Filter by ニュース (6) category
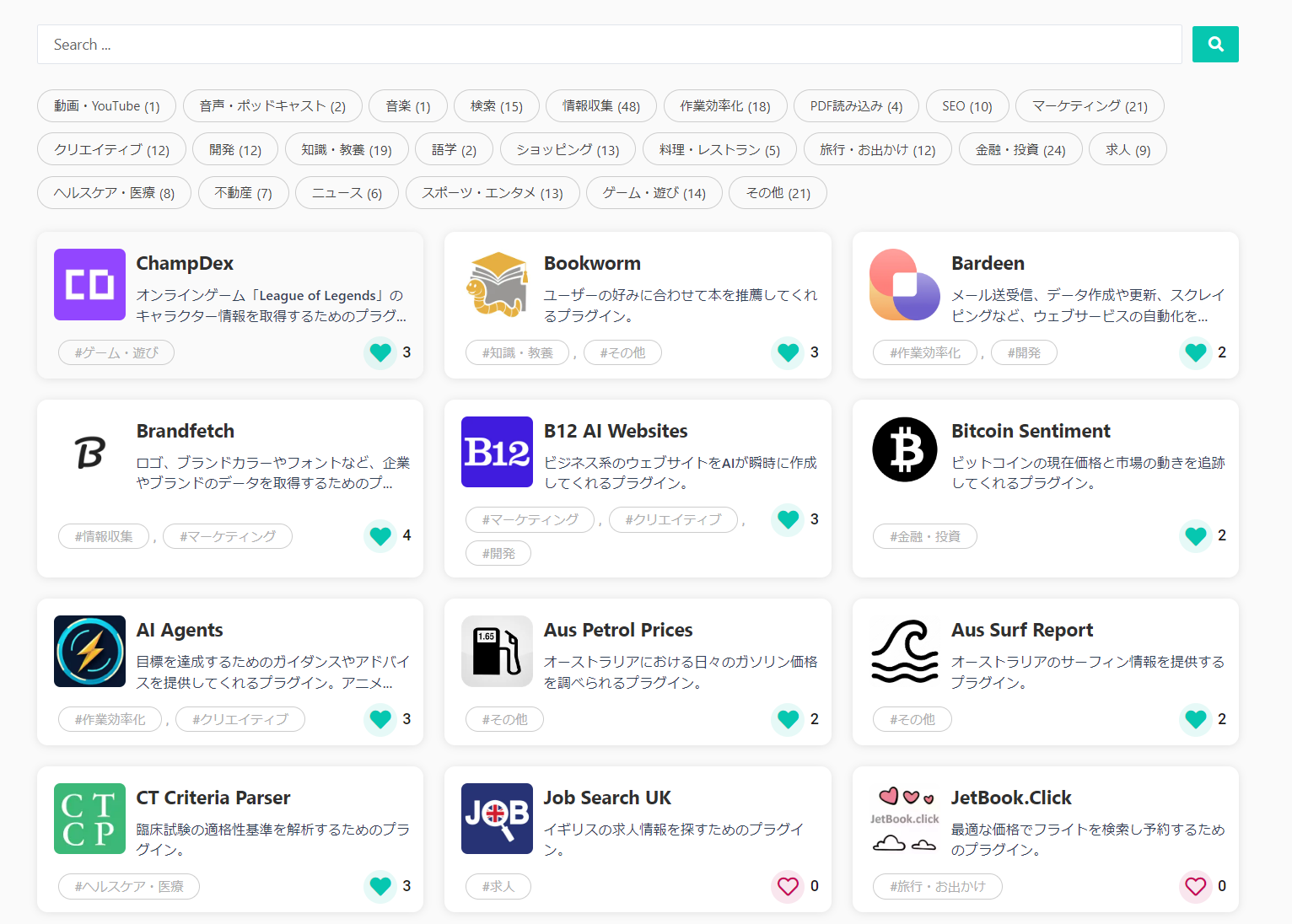 click(x=347, y=193)
